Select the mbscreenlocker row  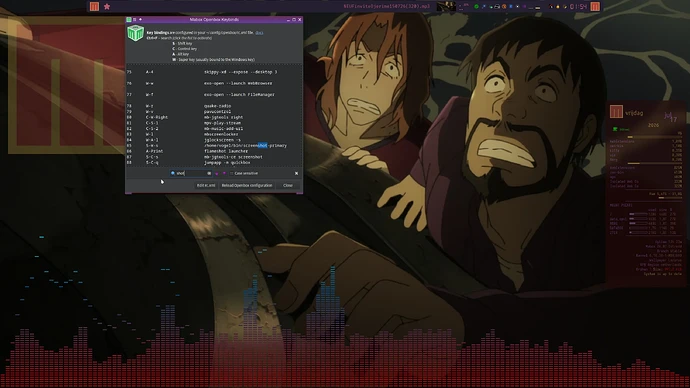coord(214,134)
